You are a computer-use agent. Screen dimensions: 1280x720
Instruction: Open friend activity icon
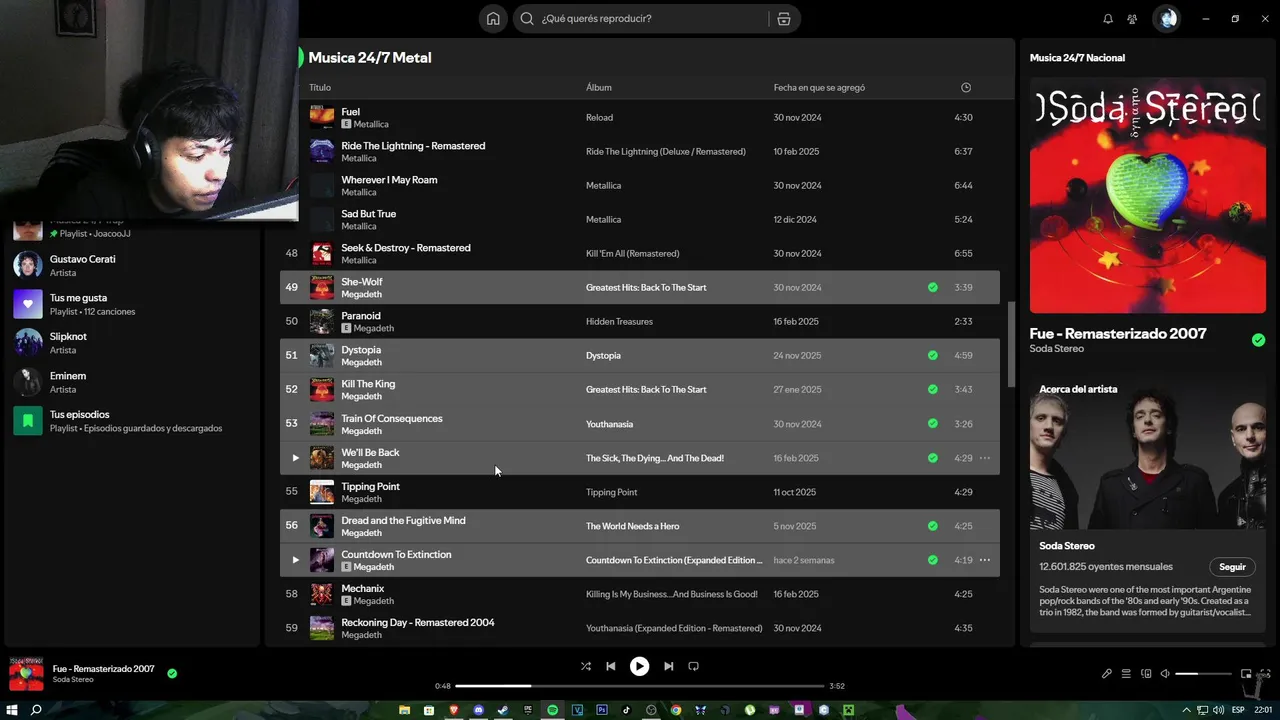click(x=1132, y=19)
